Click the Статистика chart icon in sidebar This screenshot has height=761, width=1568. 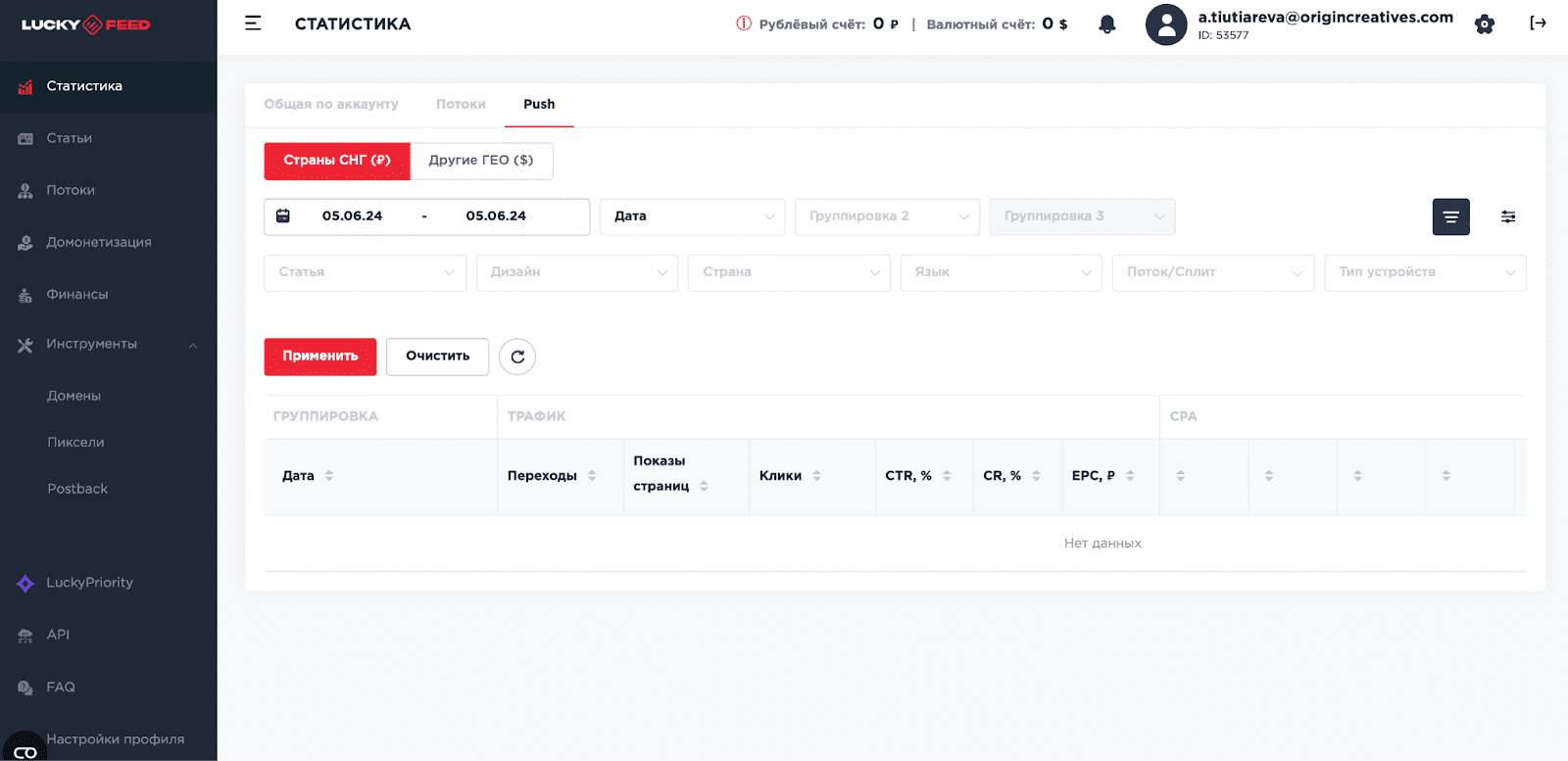point(25,86)
